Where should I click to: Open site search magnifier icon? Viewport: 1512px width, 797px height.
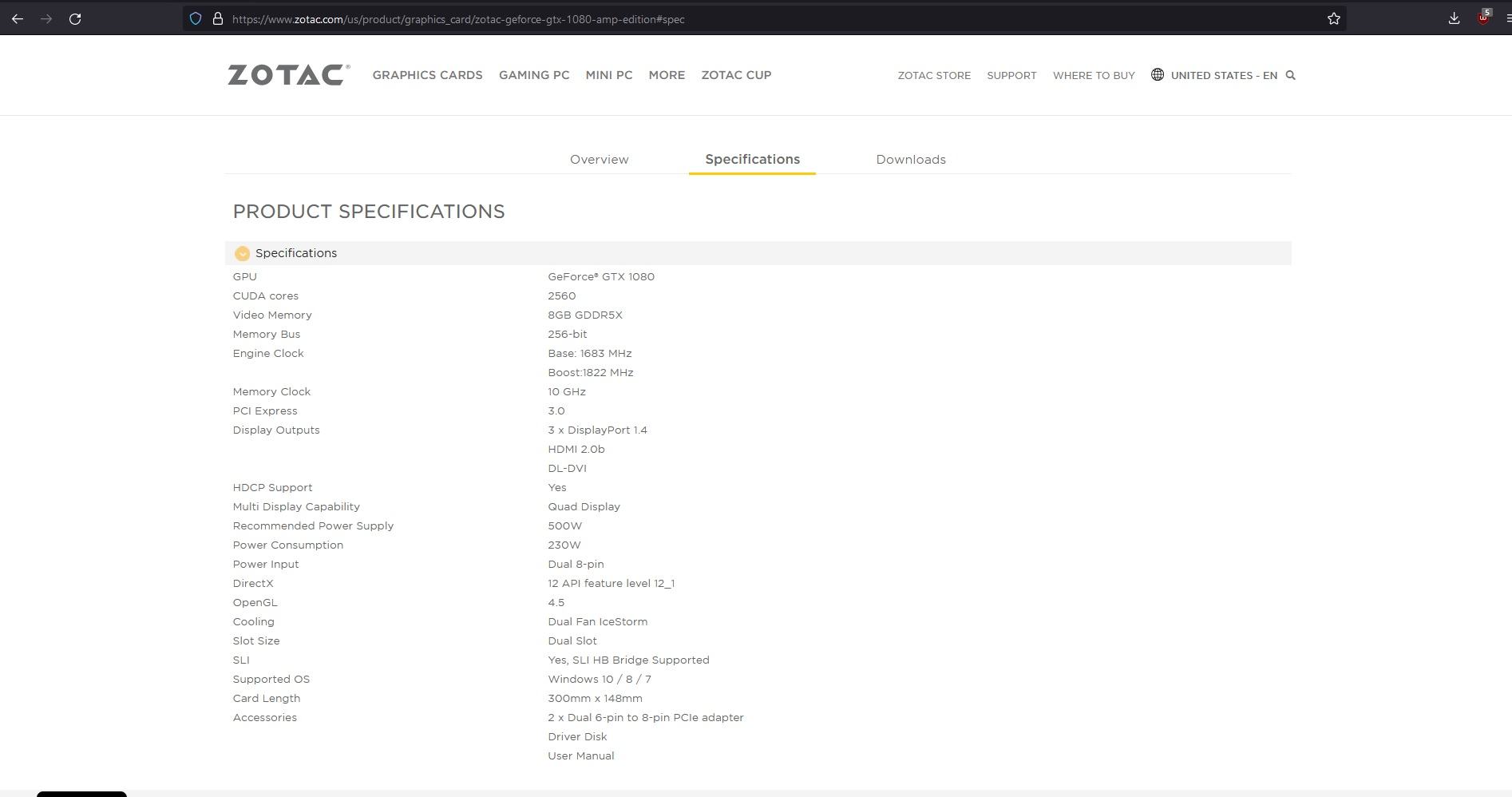(1290, 75)
